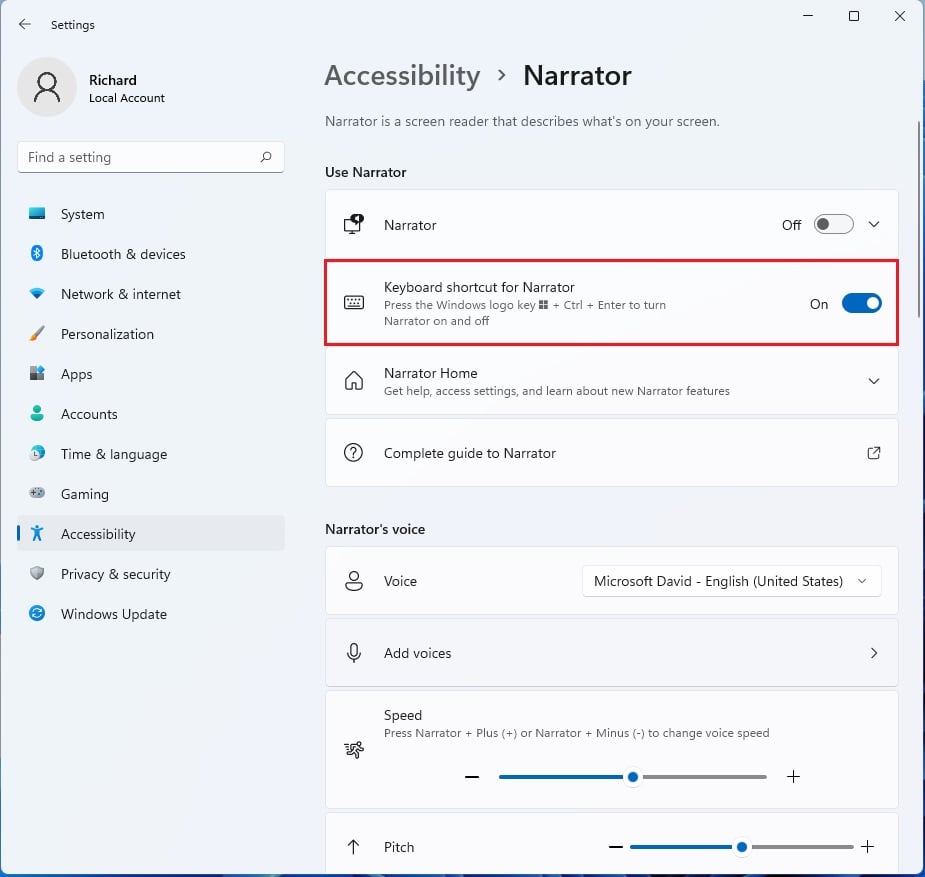Click the Narrator Home house icon
Image resolution: width=925 pixels, height=877 pixels.
pos(354,381)
